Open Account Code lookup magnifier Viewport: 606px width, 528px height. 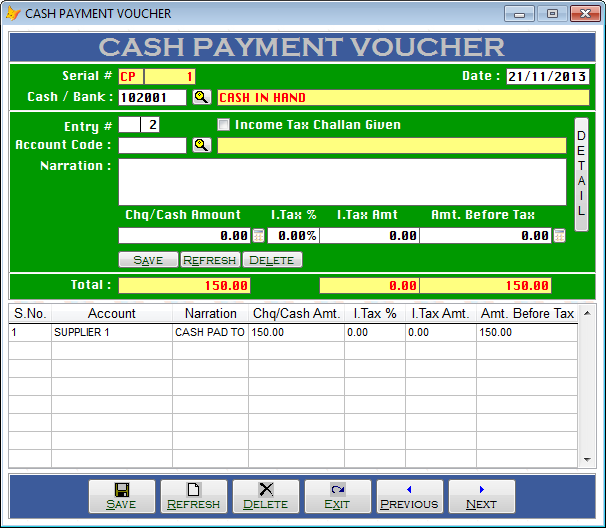(x=202, y=145)
